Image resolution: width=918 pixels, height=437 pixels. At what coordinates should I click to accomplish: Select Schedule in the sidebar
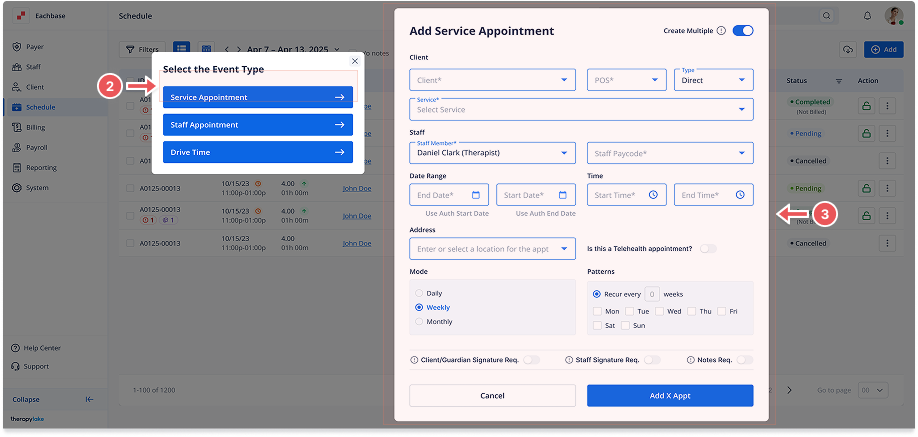coord(56,107)
